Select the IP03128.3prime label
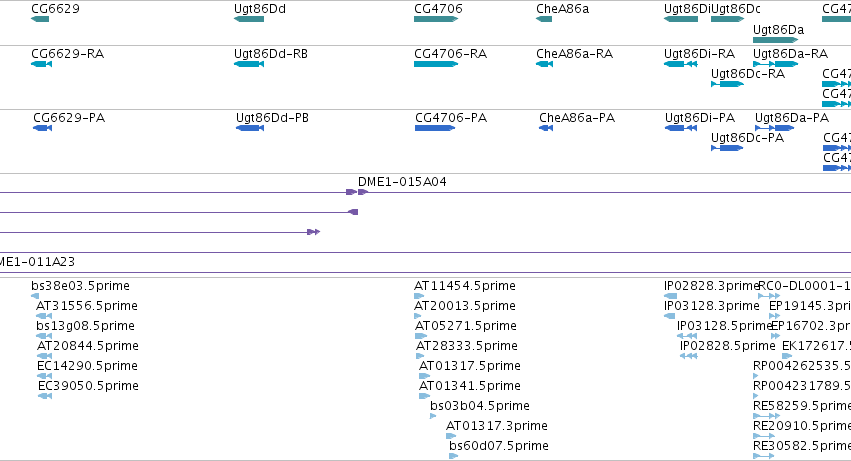 pos(712,306)
